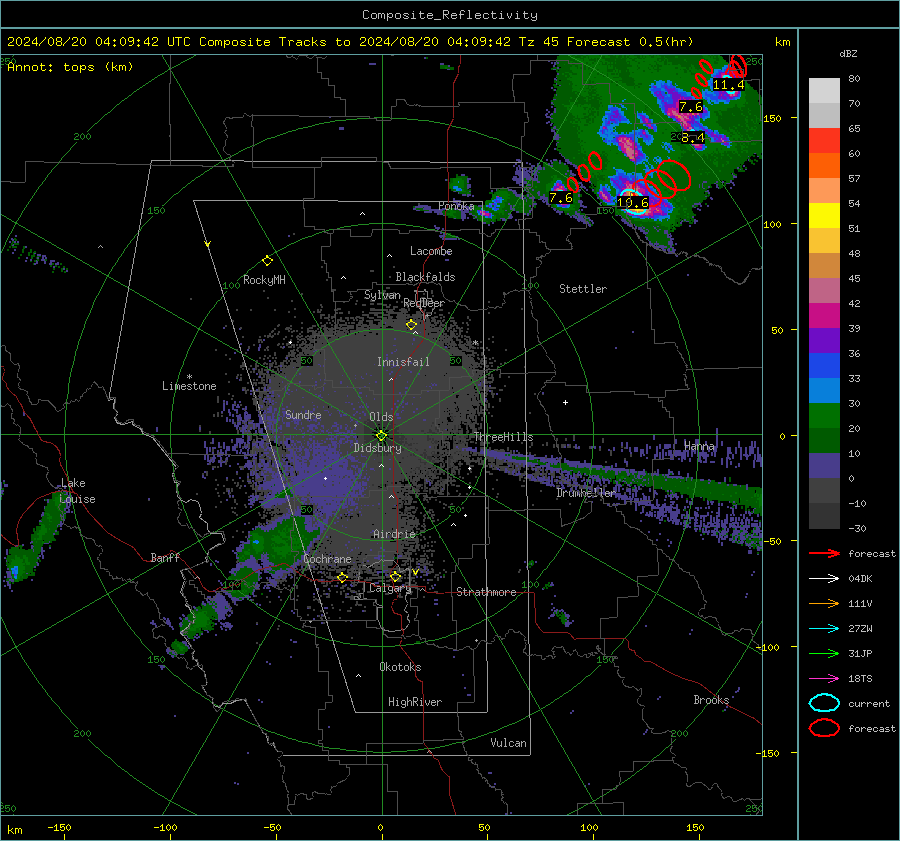Image resolution: width=900 pixels, height=841 pixels.
Task: Click the red forecast ellipse legend icon
Action: (x=824, y=728)
